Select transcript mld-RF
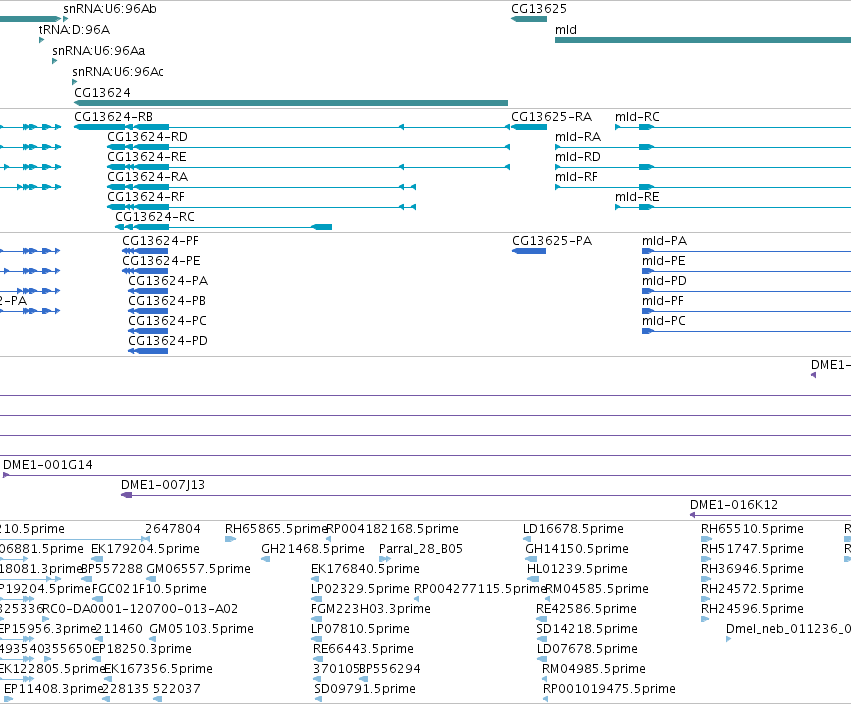851x704 pixels. click(576, 177)
